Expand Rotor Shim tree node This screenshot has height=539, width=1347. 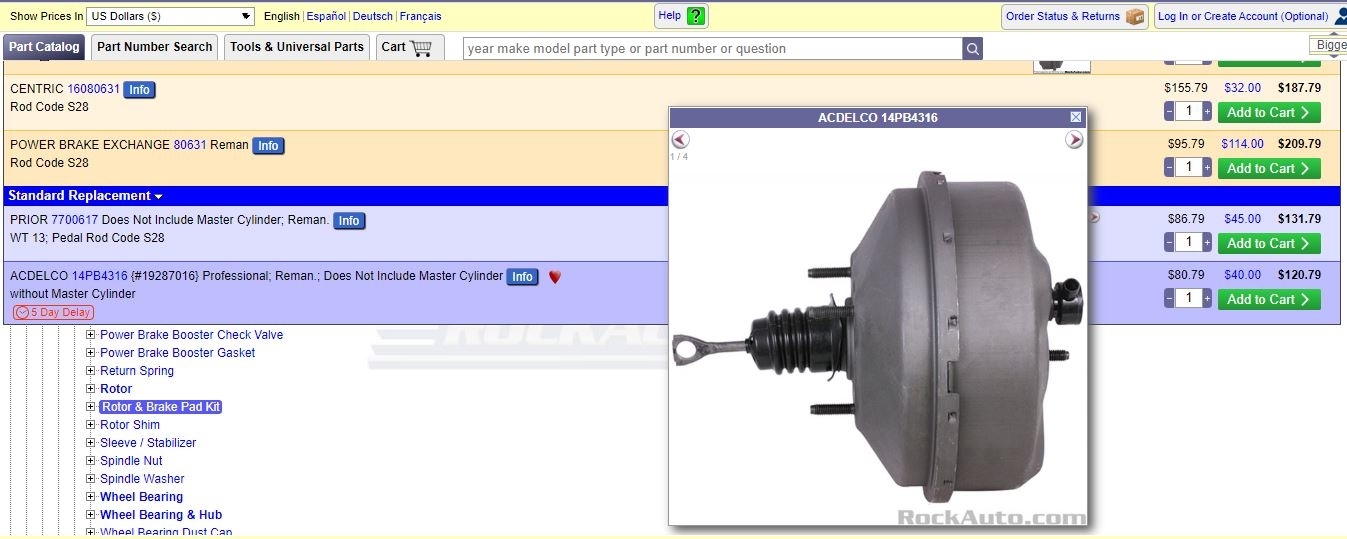(x=90, y=425)
